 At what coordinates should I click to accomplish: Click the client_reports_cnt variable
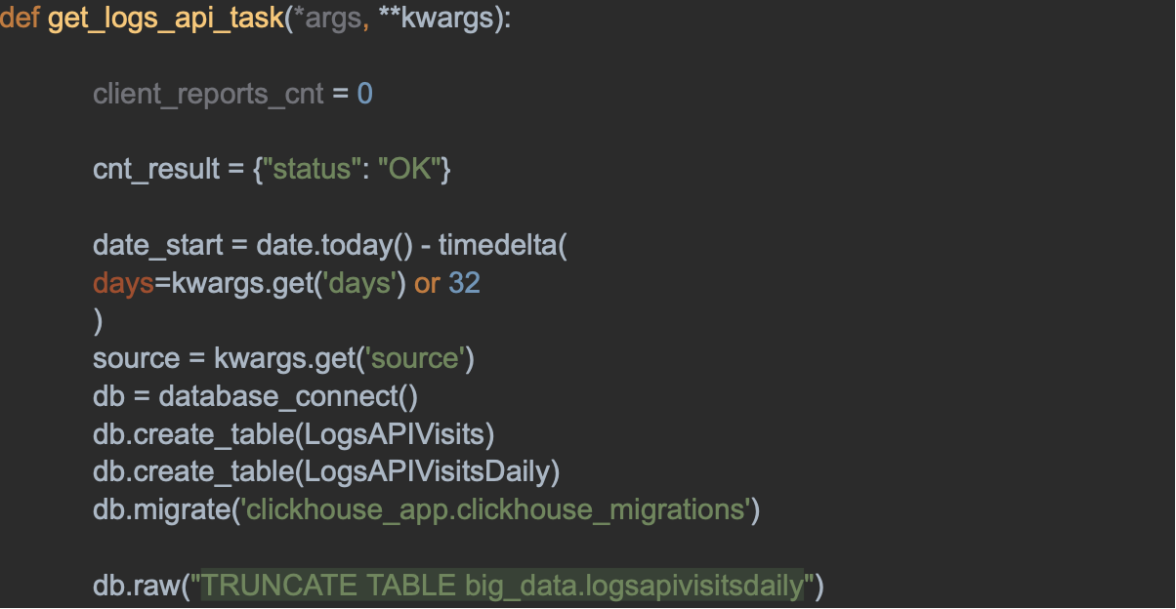click(x=208, y=94)
